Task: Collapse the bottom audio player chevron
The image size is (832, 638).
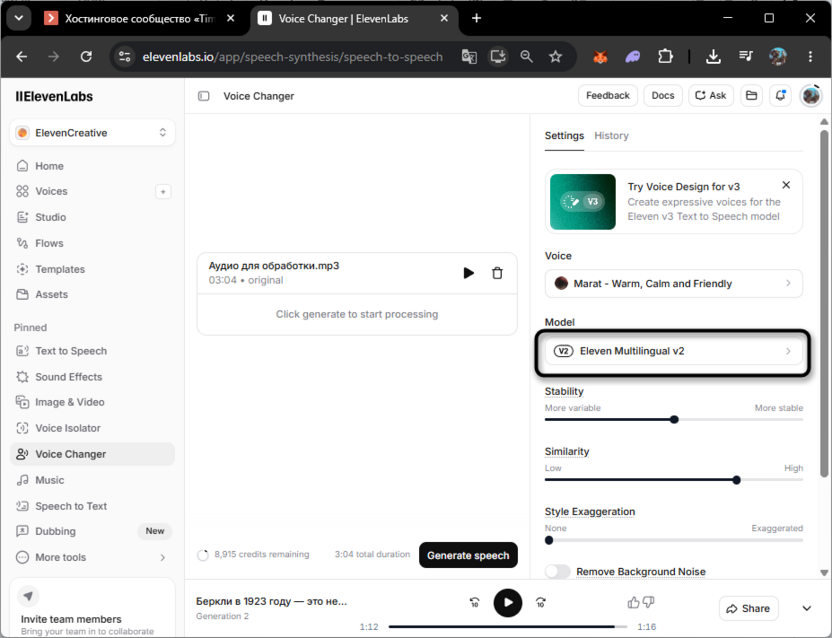Action: coord(807,608)
